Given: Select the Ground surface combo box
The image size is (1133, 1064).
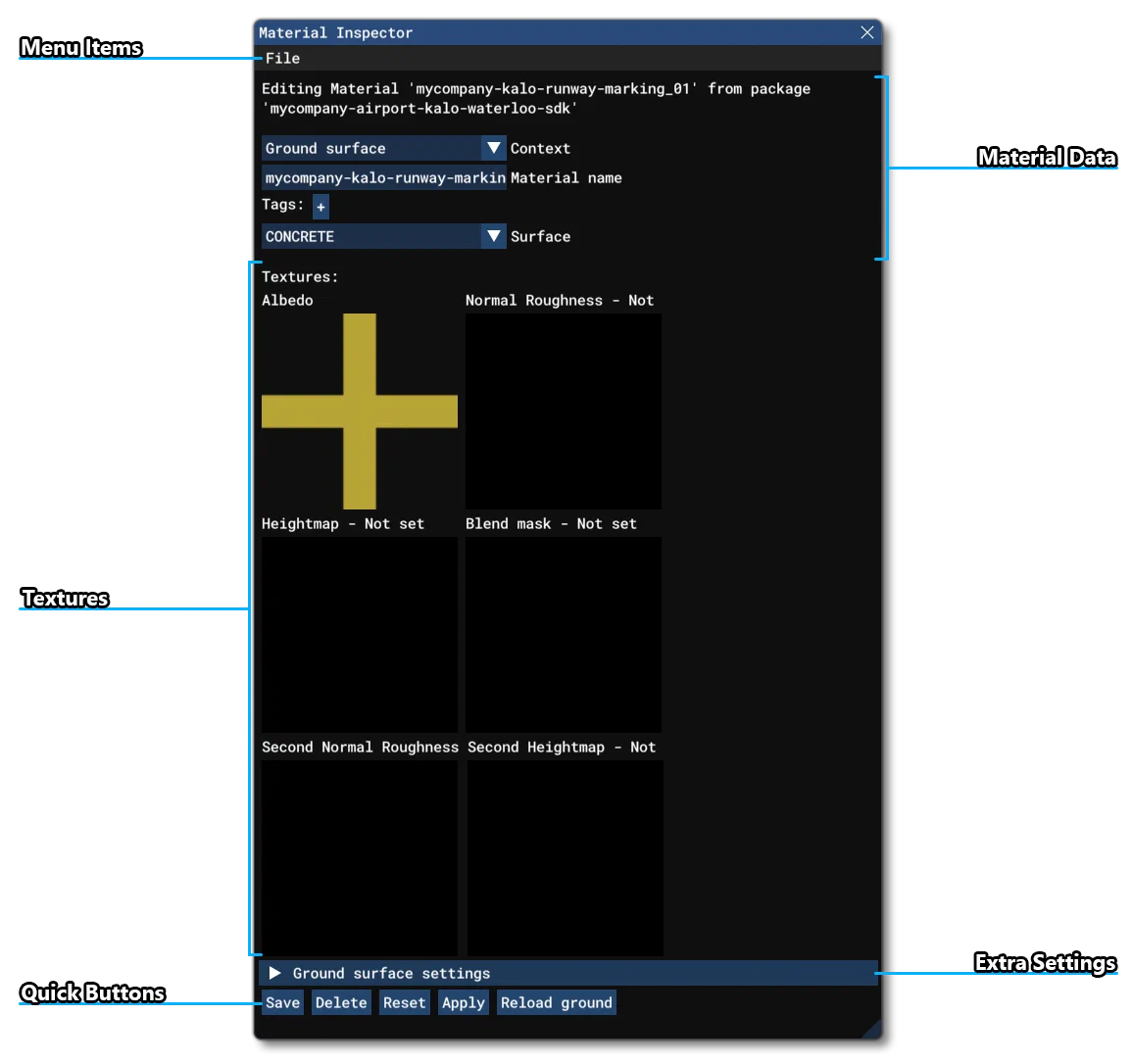Looking at the screenshot, I should (383, 148).
